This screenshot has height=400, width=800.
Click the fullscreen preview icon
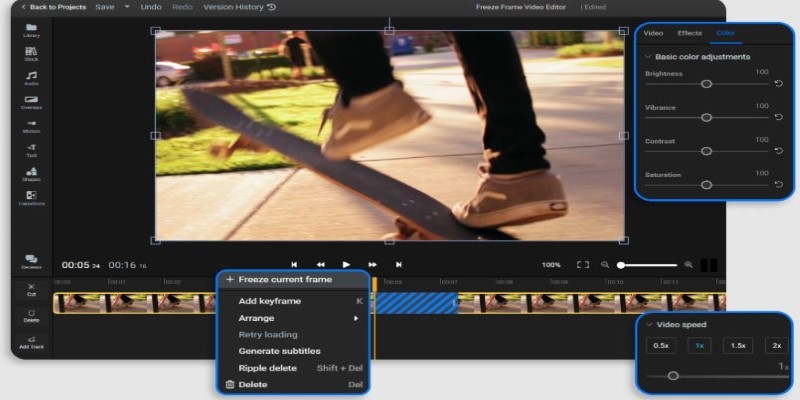583,265
